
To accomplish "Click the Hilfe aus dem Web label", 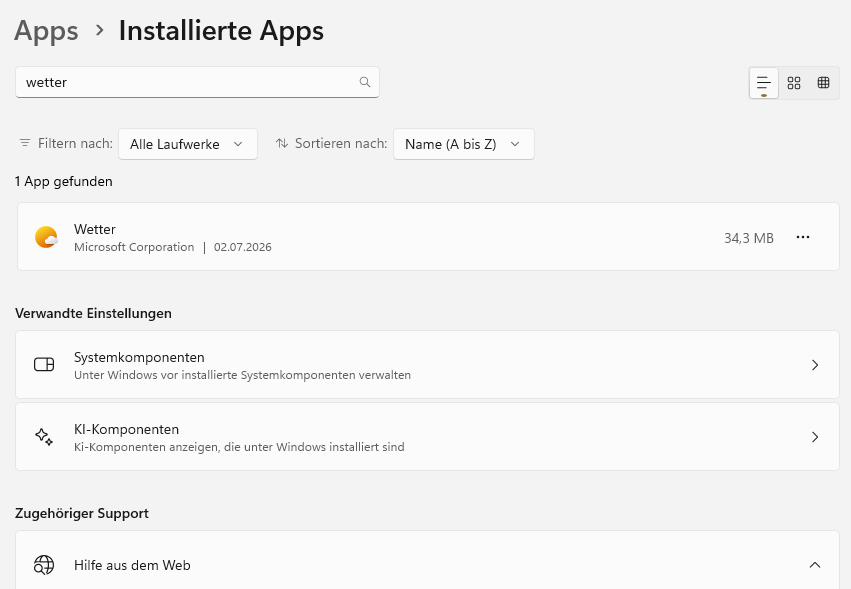I will pos(132,565).
